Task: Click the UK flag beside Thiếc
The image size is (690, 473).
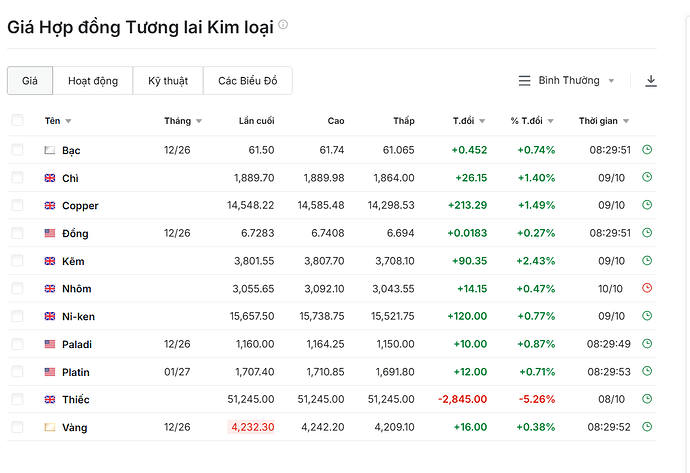Action: point(50,400)
